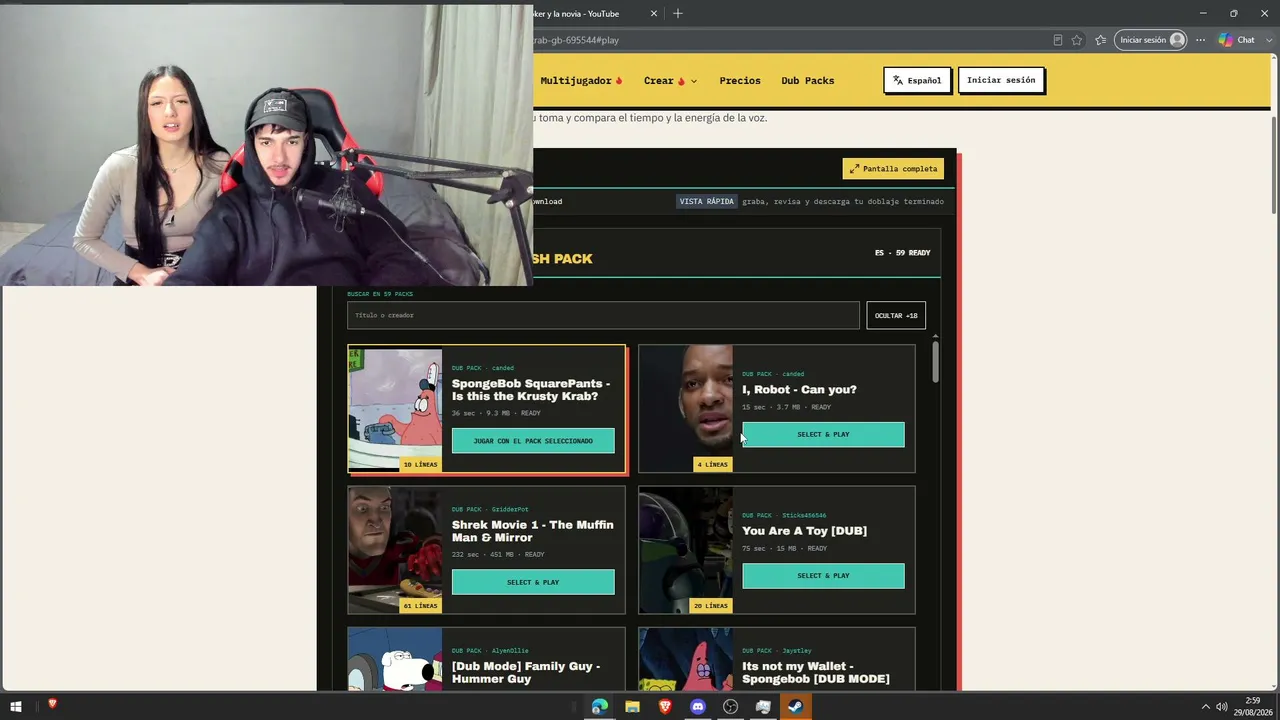Open Microsoft Edge from the taskbar

click(599, 707)
